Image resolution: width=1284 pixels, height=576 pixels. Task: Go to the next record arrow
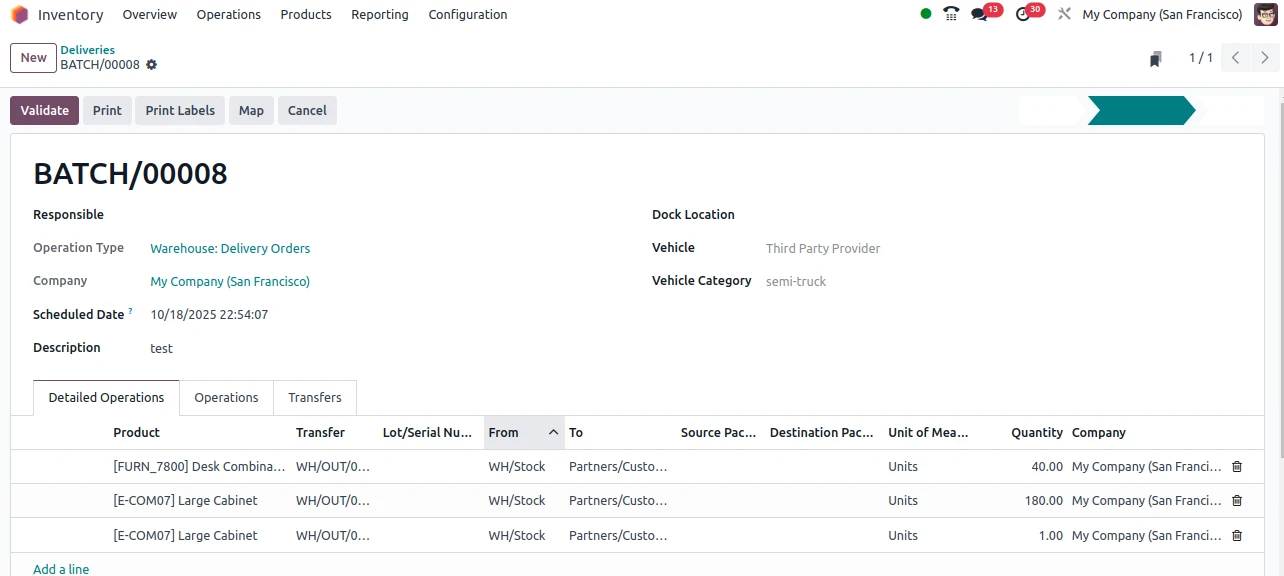(1265, 58)
